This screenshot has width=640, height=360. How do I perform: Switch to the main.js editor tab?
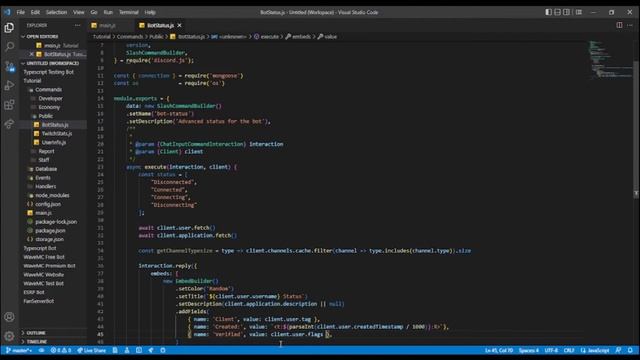click(x=108, y=25)
